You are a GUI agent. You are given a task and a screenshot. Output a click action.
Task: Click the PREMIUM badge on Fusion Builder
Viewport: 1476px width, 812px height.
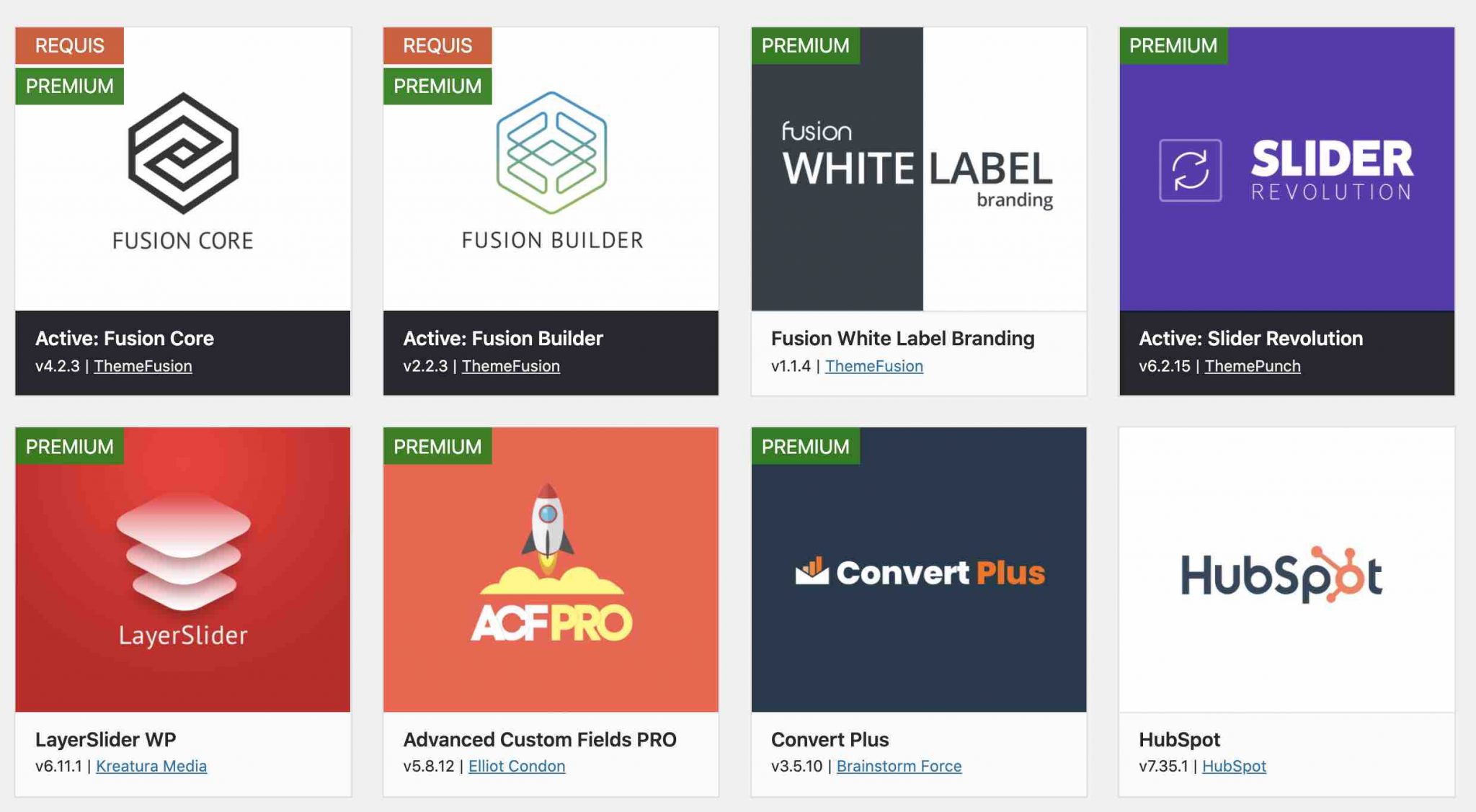point(437,86)
